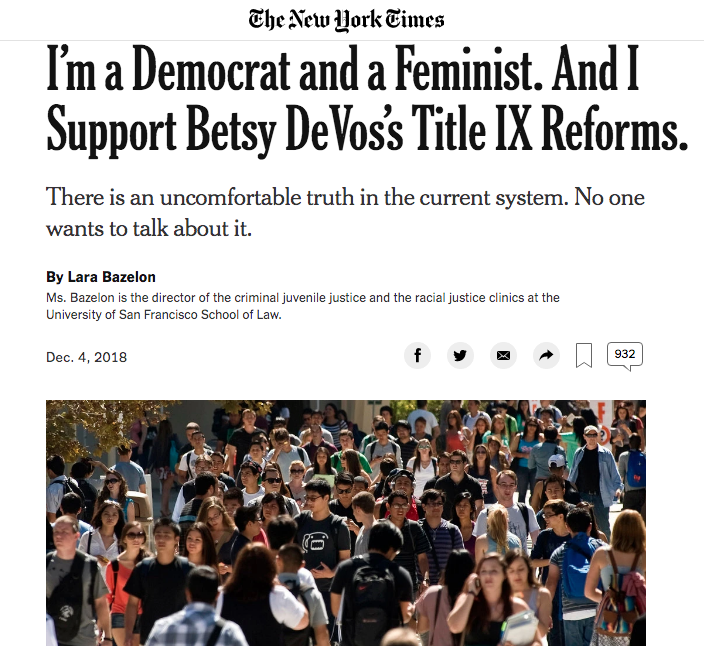
Task: Open the 932 comments bubble
Action: [x=625, y=355]
